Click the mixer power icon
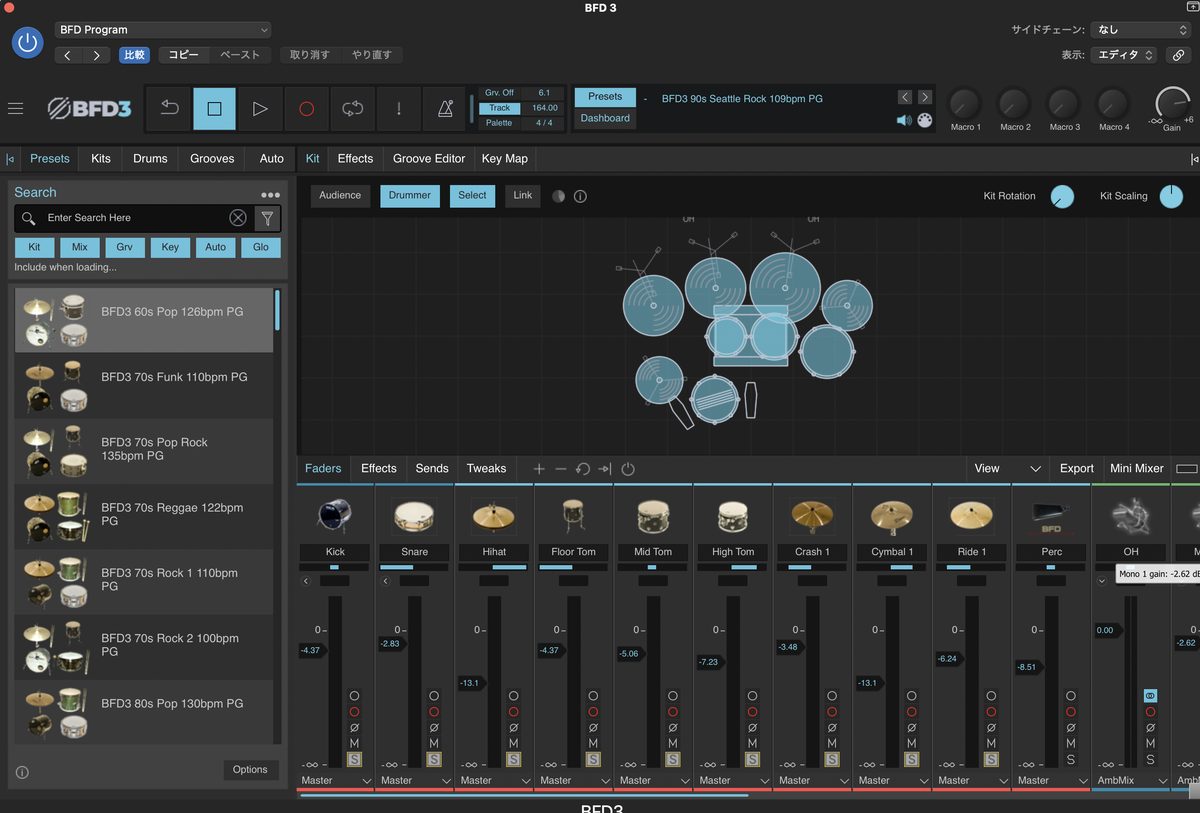This screenshot has width=1200, height=813. [628, 469]
